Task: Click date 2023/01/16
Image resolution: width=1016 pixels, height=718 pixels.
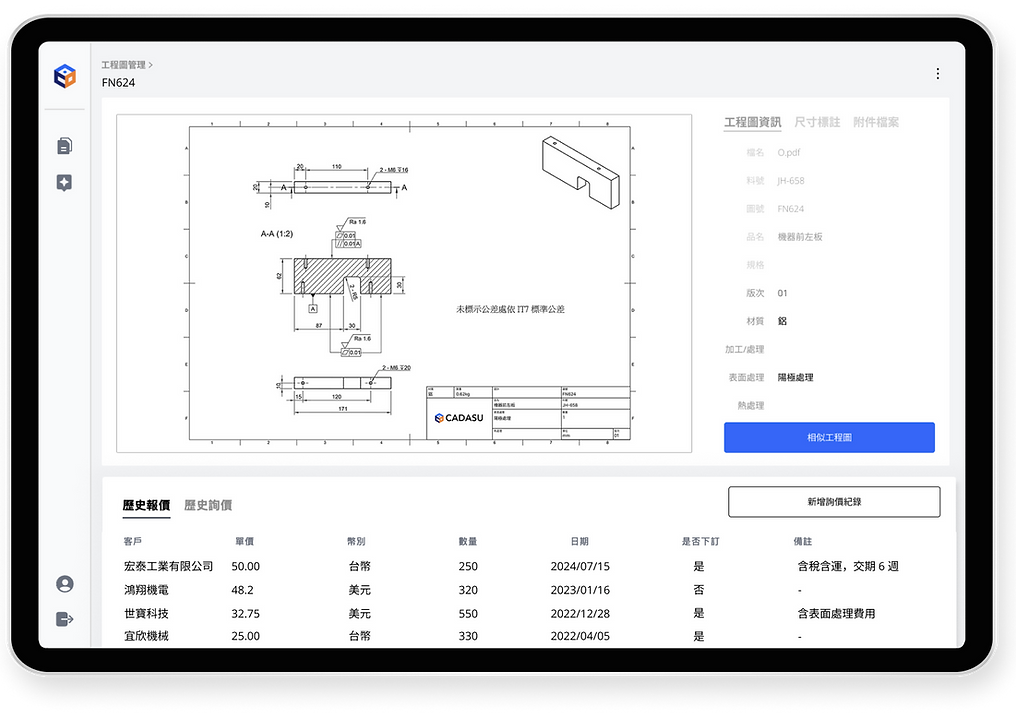Action: point(580,590)
